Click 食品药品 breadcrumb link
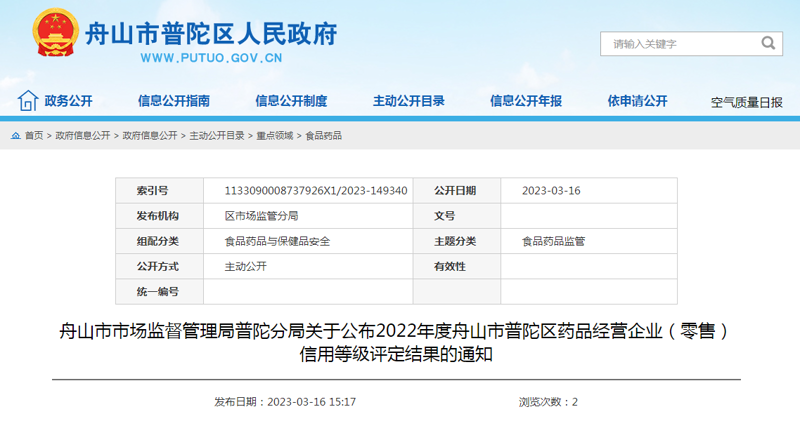 323,136
